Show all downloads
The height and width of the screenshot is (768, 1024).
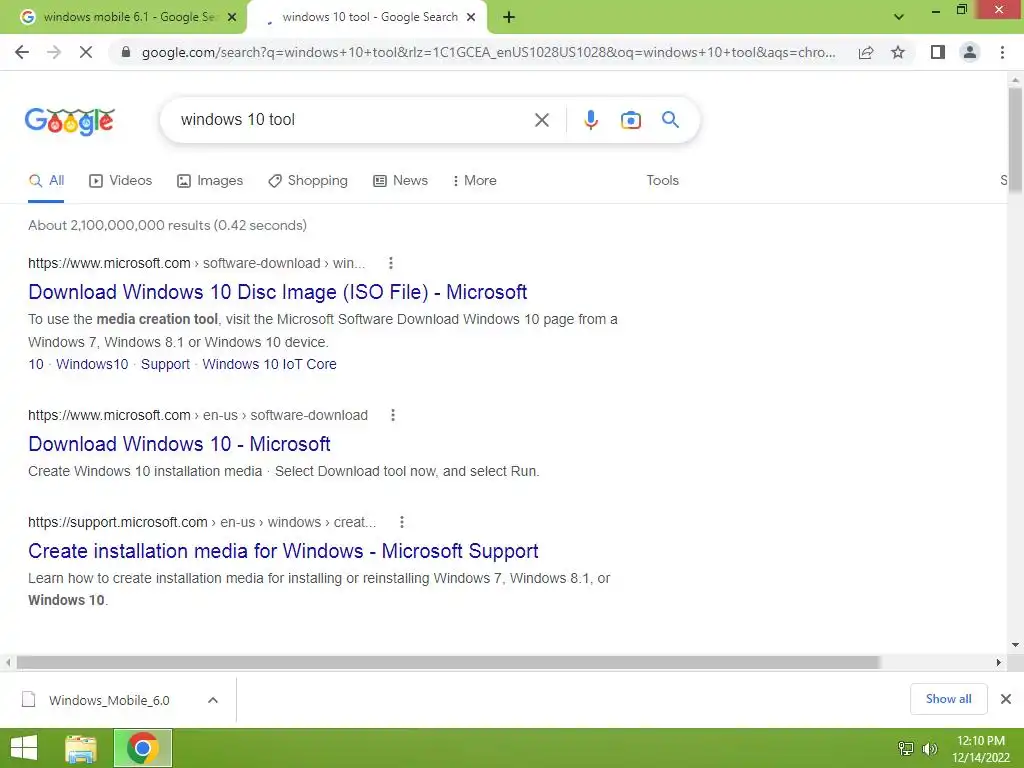tap(948, 699)
